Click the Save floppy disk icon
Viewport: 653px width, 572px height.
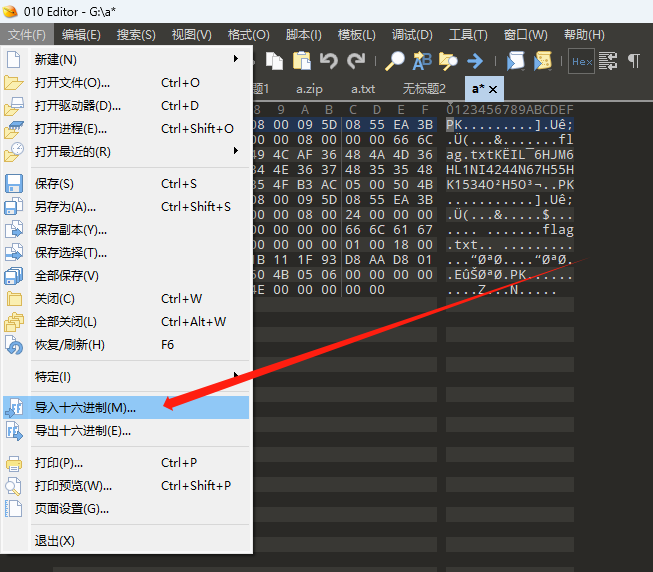pos(14,184)
